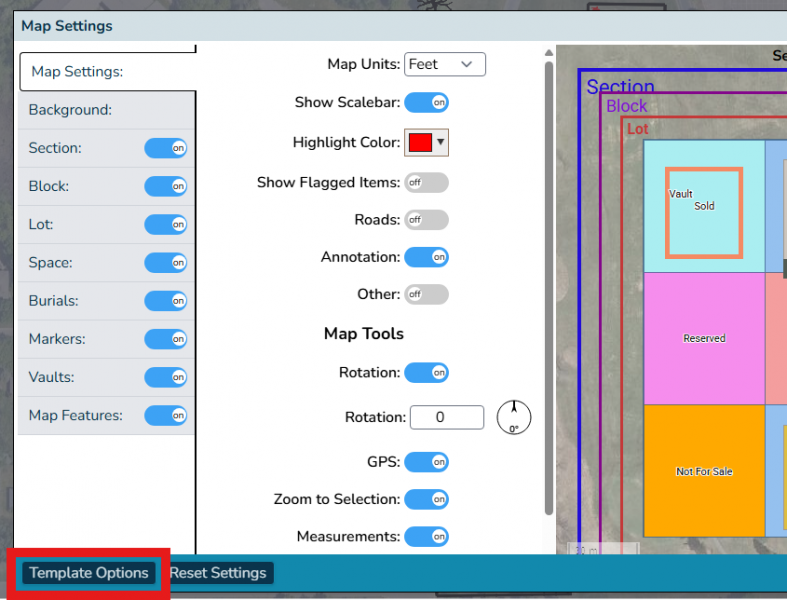Click the Vault Sold plot on preview
The image size is (787, 600).
[704, 206]
